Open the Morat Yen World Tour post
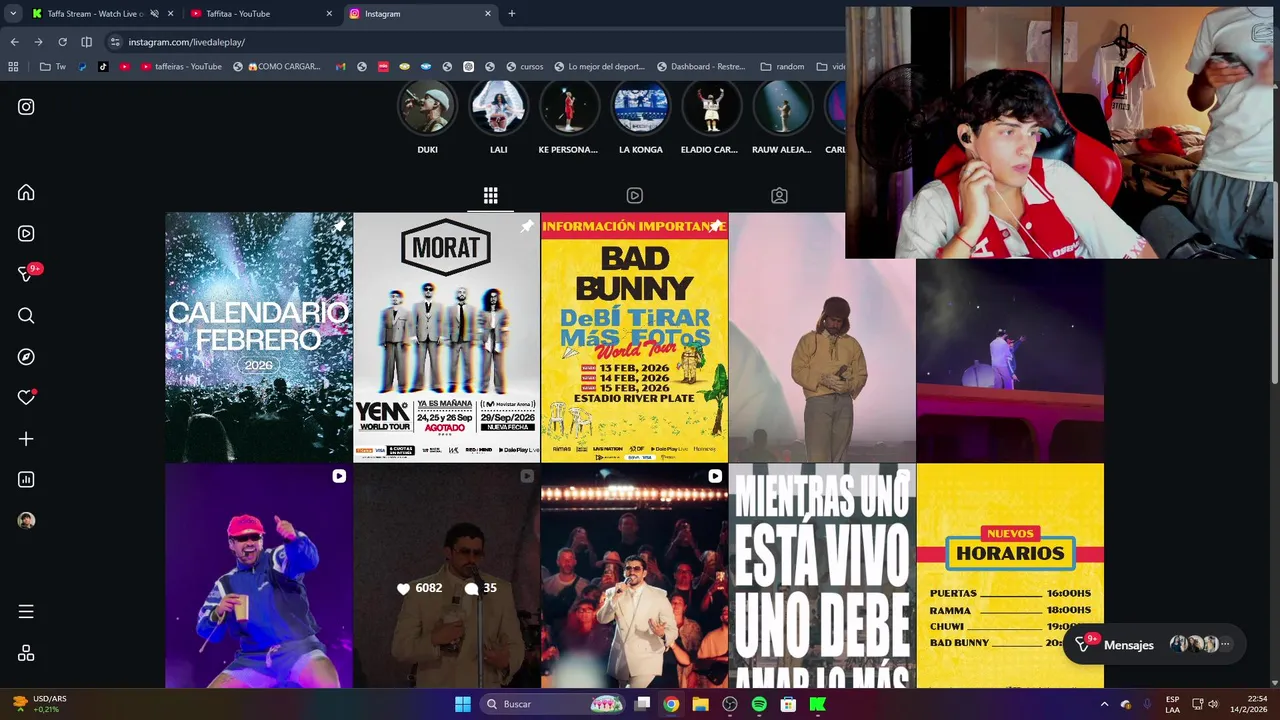The width and height of the screenshot is (1280, 720). (446, 337)
